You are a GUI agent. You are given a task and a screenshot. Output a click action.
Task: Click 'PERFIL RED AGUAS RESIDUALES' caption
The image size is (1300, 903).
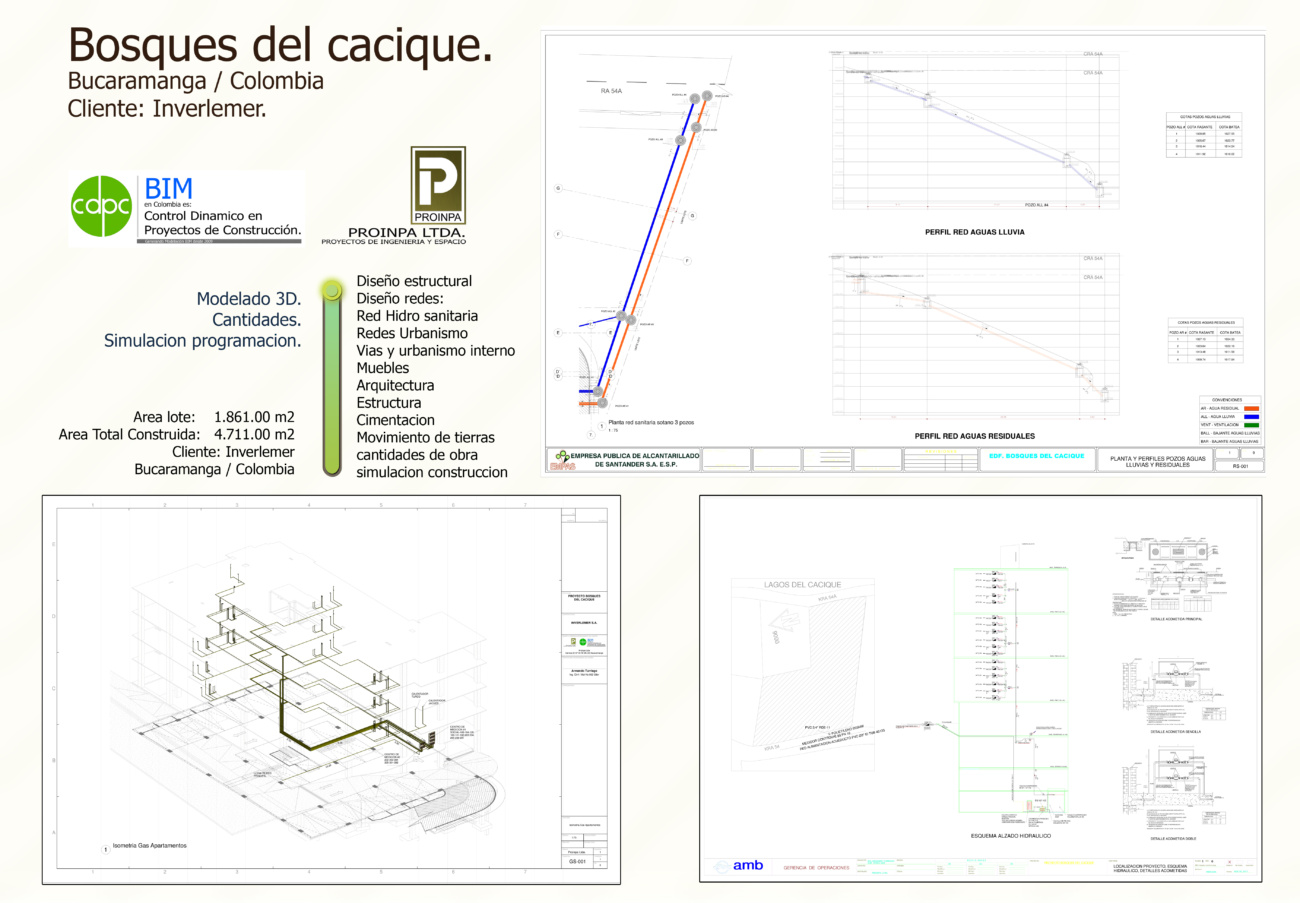[x=975, y=436]
